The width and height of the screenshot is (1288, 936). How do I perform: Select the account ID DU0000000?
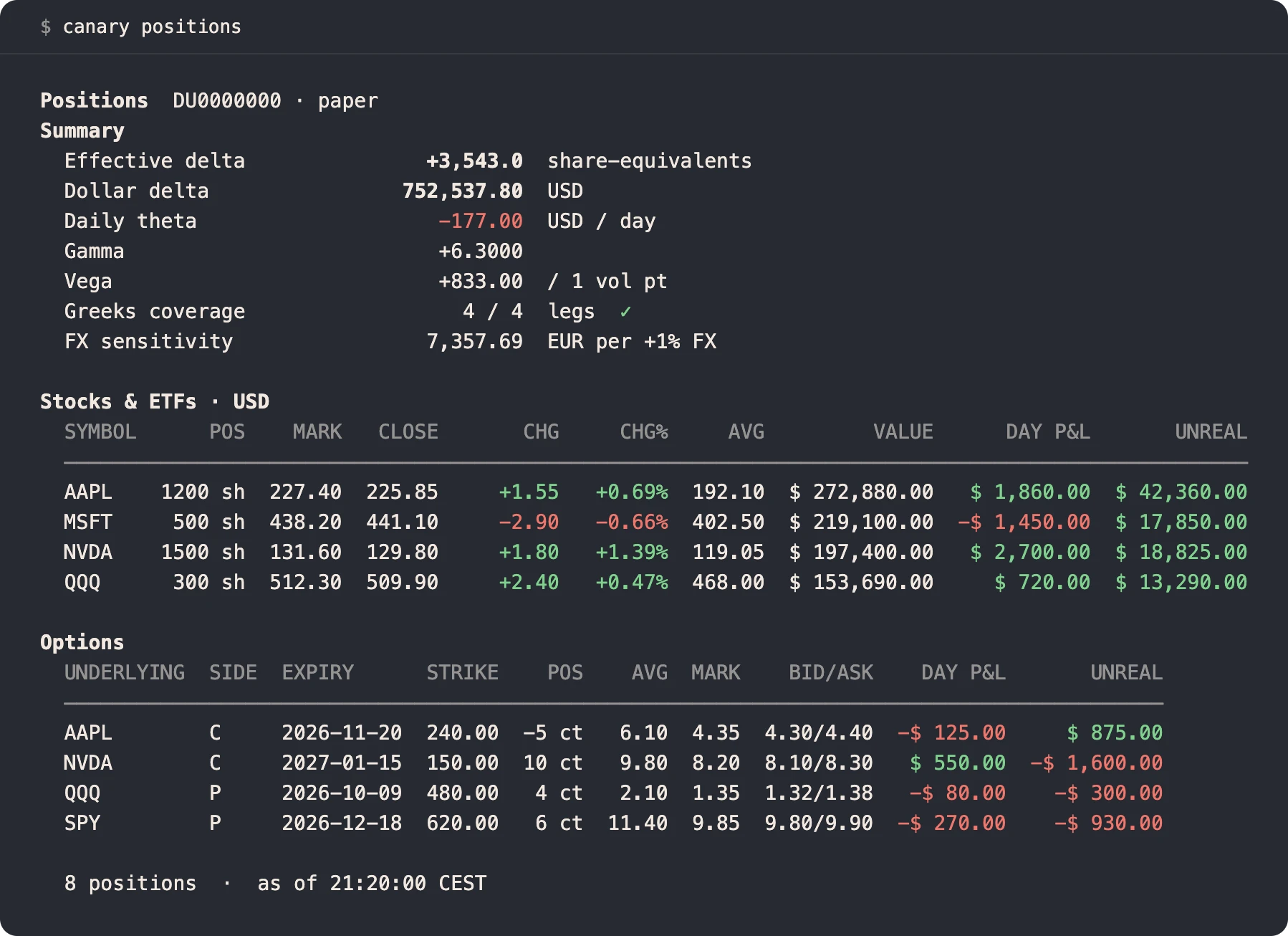(x=227, y=100)
